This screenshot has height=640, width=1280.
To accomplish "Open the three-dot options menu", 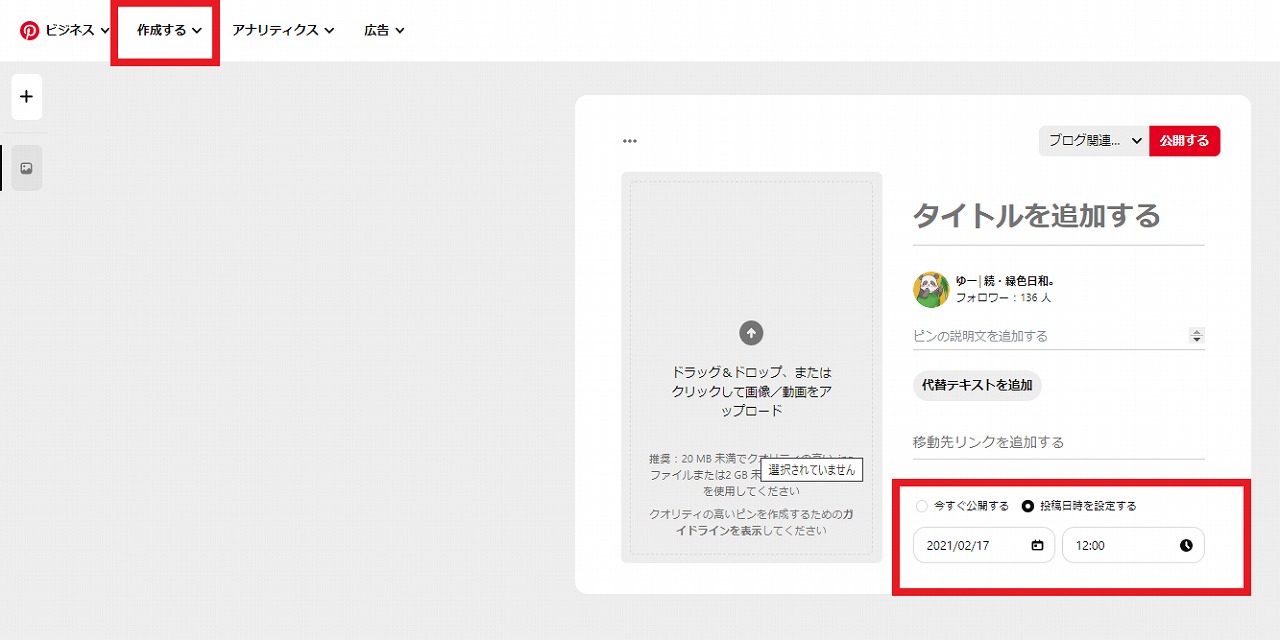I will click(x=630, y=141).
